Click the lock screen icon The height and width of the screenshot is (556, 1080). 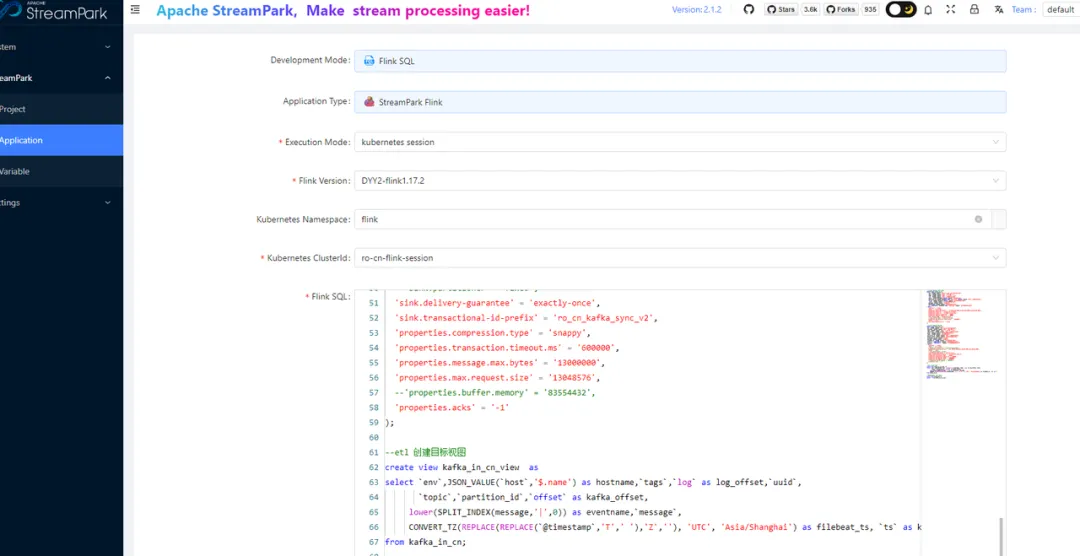pyautogui.click(x=973, y=10)
